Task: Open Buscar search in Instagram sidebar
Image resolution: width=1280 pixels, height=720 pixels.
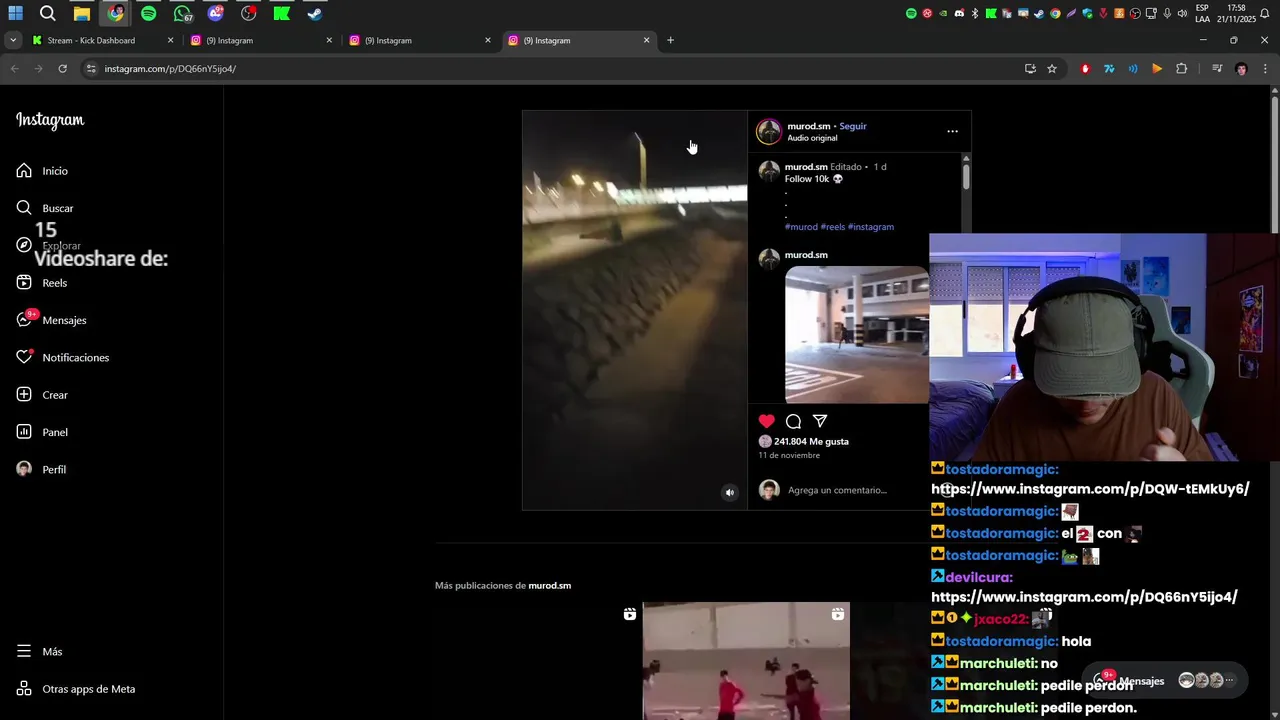Action: coord(45,208)
